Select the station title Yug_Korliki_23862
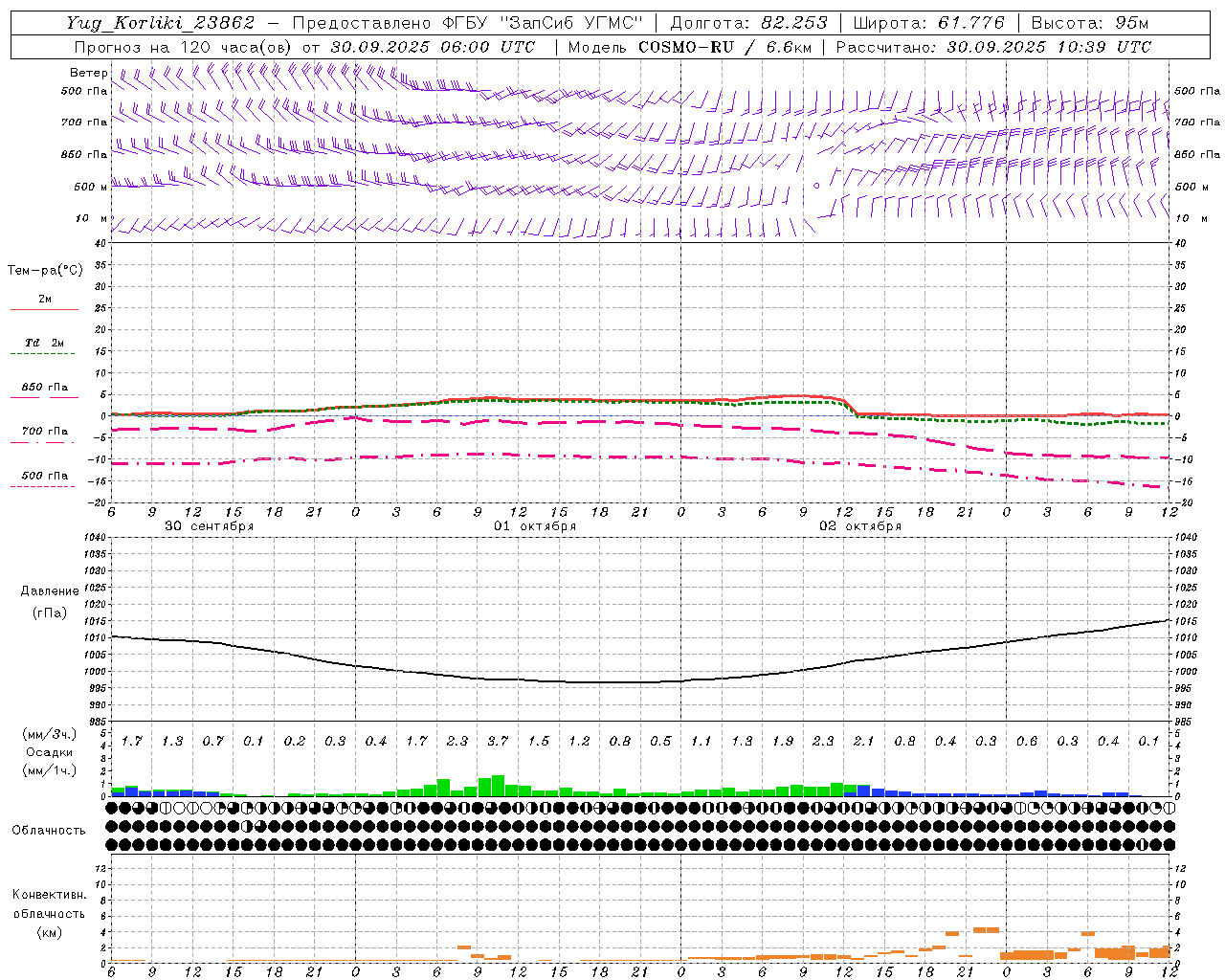Screen dimensions: 1225x980 [161, 23]
